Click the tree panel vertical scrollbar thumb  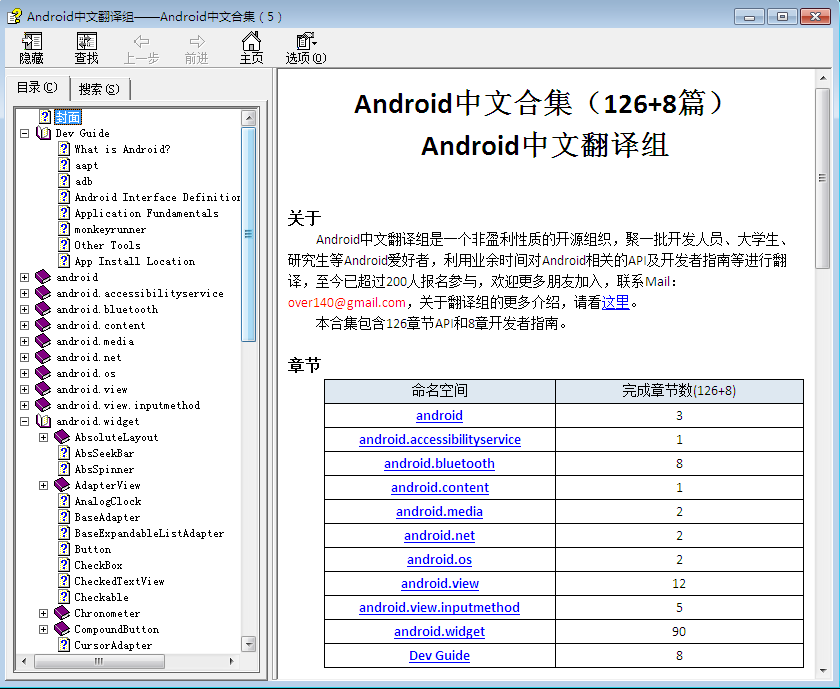pos(249,234)
